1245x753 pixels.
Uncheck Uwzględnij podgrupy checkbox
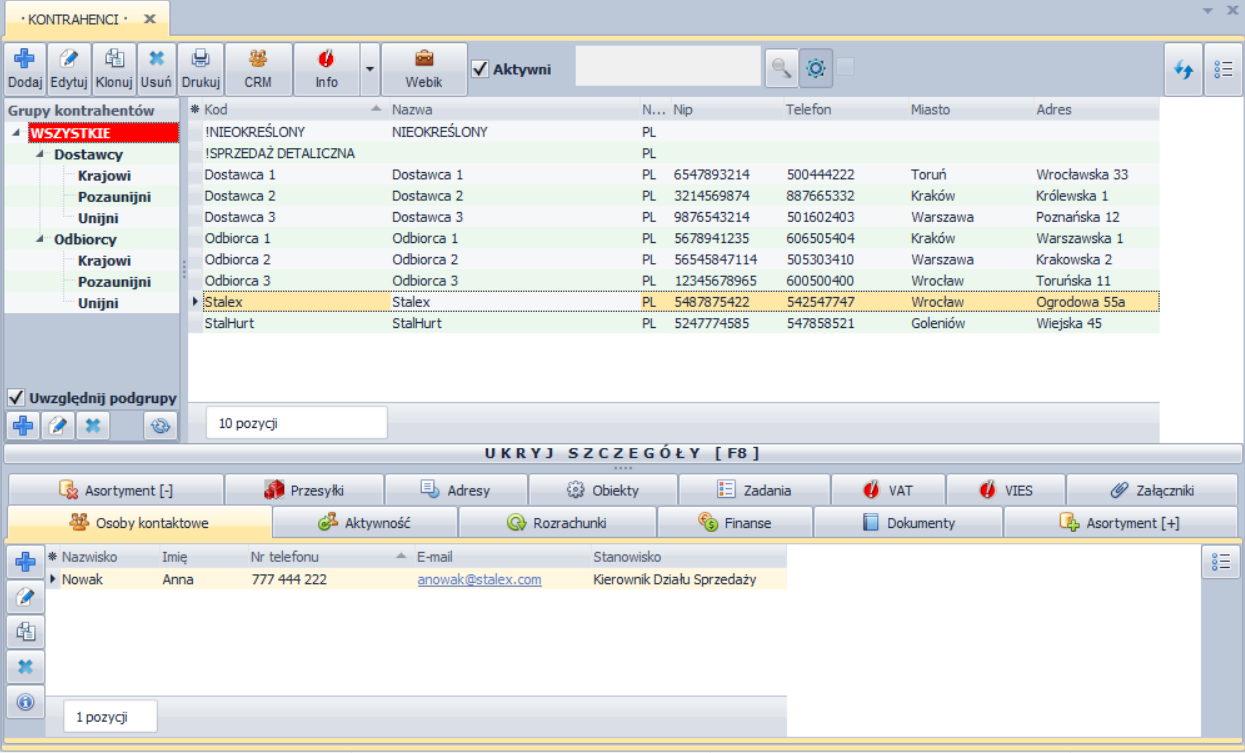pyautogui.click(x=16, y=397)
